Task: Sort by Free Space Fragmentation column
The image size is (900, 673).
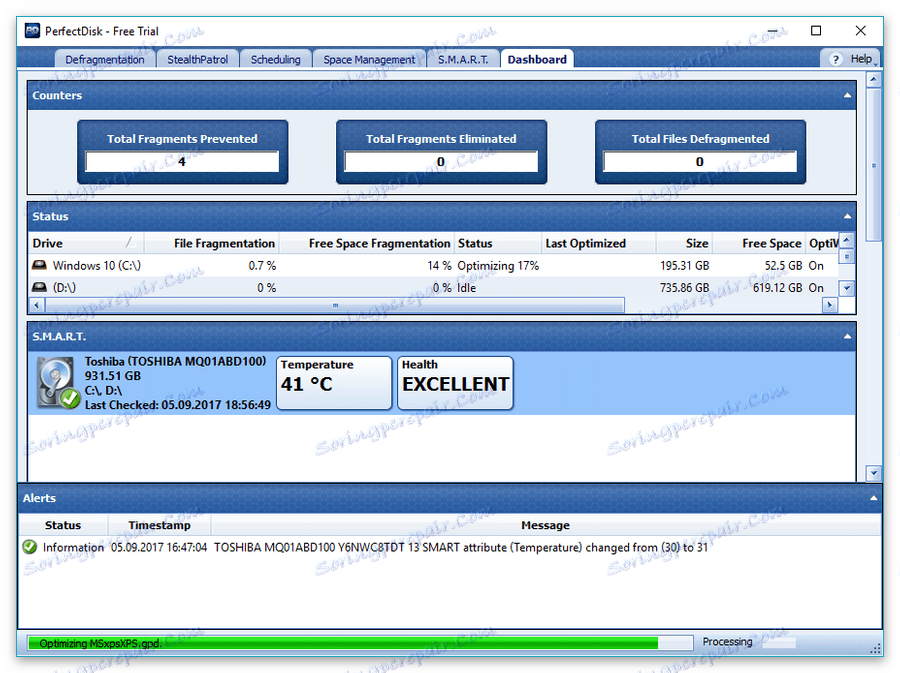Action: coord(367,243)
